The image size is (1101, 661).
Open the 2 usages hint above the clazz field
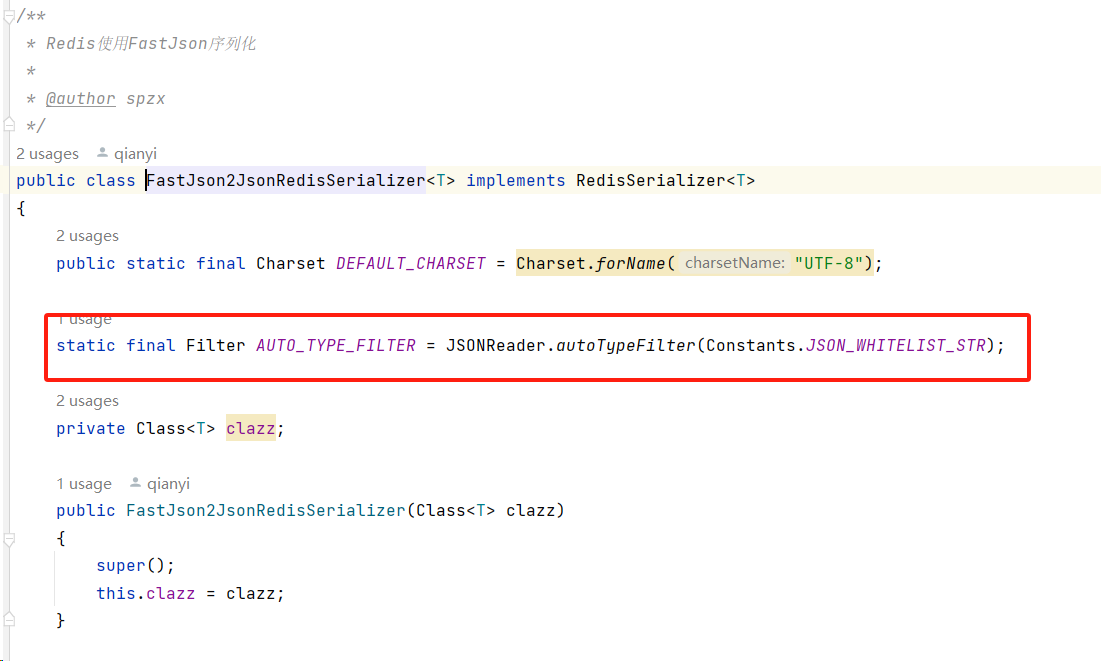pos(88,401)
